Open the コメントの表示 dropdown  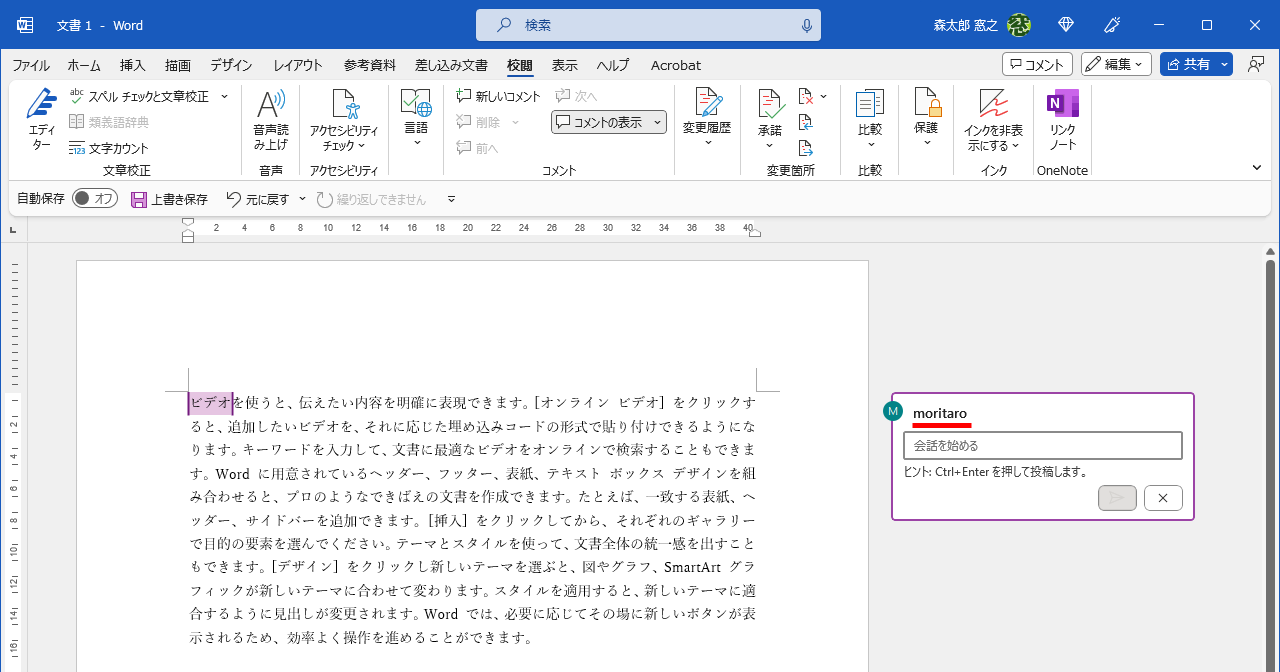pyautogui.click(x=608, y=121)
